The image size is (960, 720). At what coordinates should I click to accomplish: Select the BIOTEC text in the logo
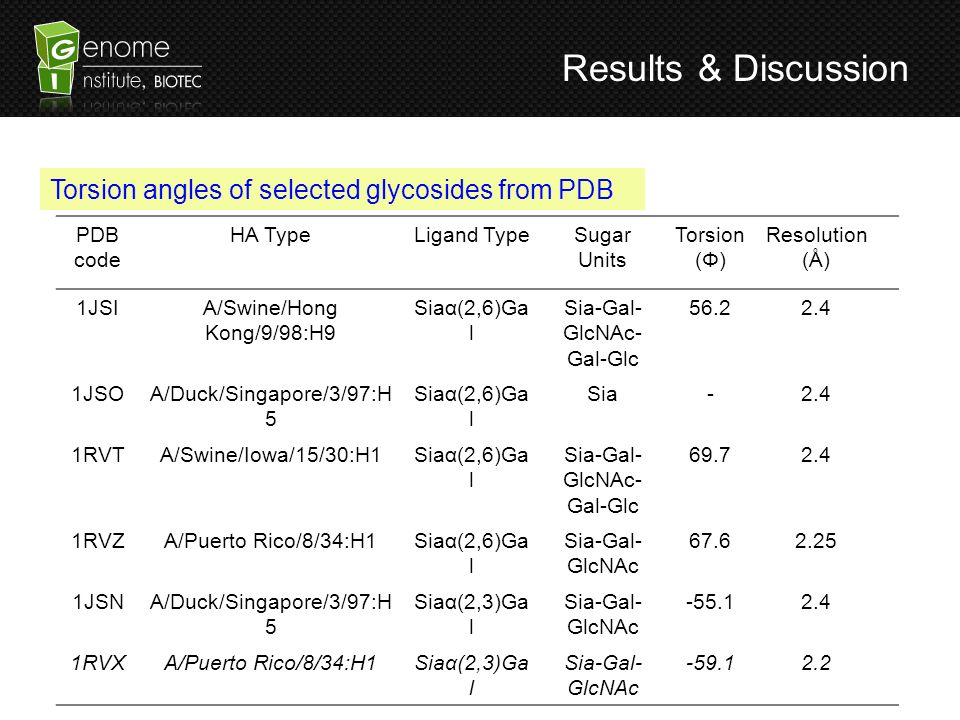pos(178,81)
